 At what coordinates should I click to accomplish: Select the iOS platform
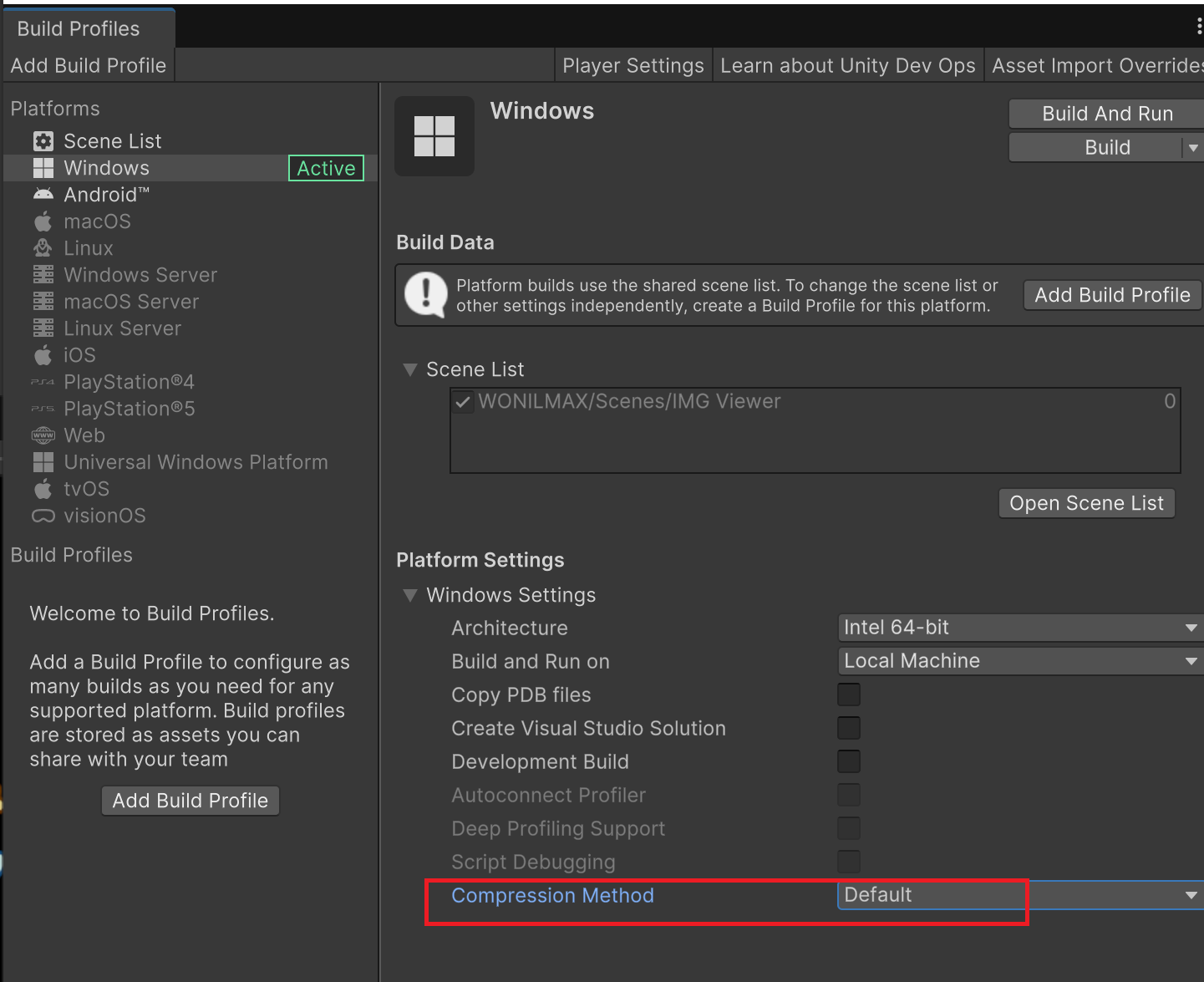[191, 355]
